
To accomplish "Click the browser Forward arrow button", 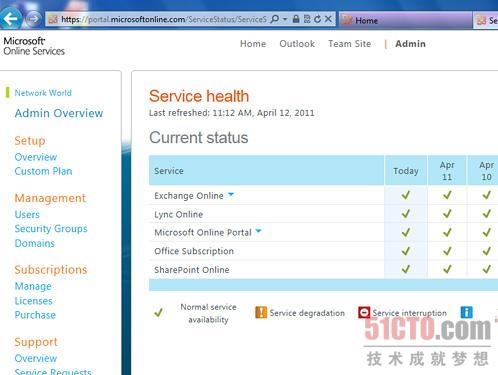I will pyautogui.click(x=33, y=18).
